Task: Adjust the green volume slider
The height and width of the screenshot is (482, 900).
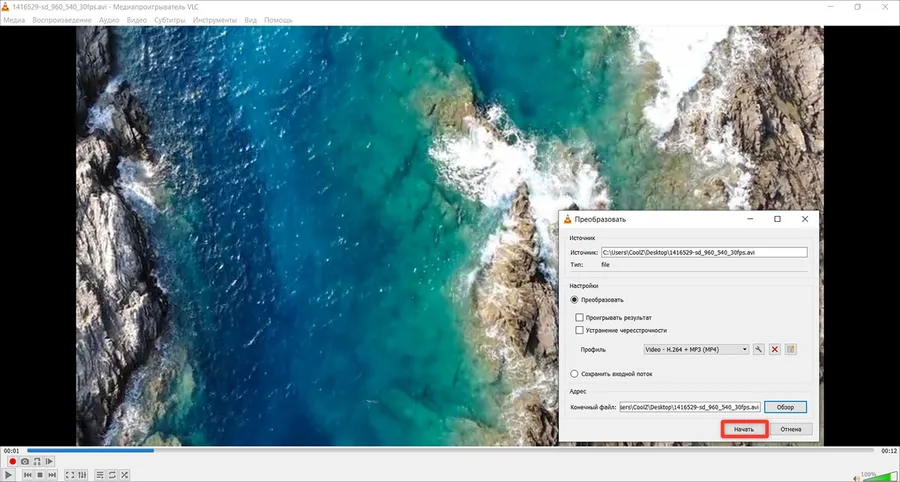Action: [x=880, y=476]
